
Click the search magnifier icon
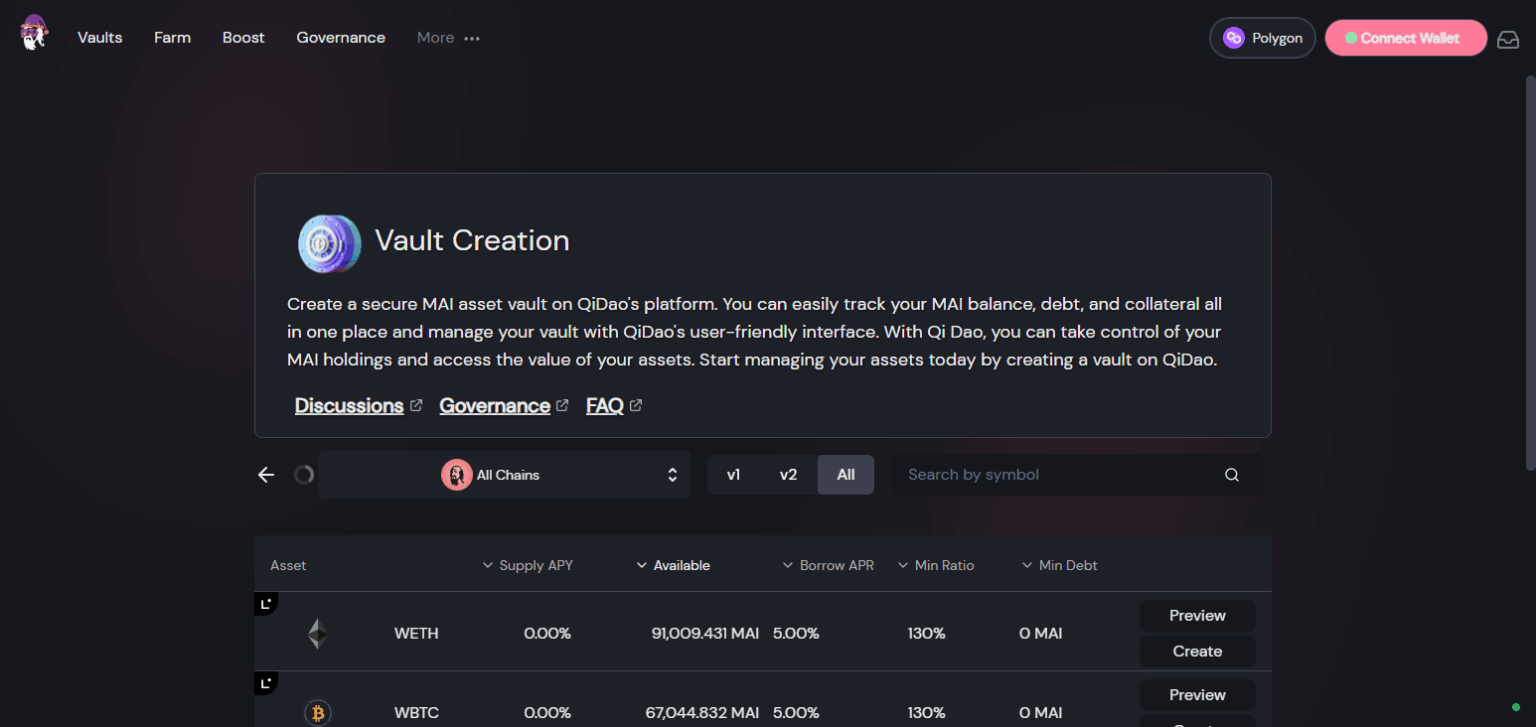1231,475
